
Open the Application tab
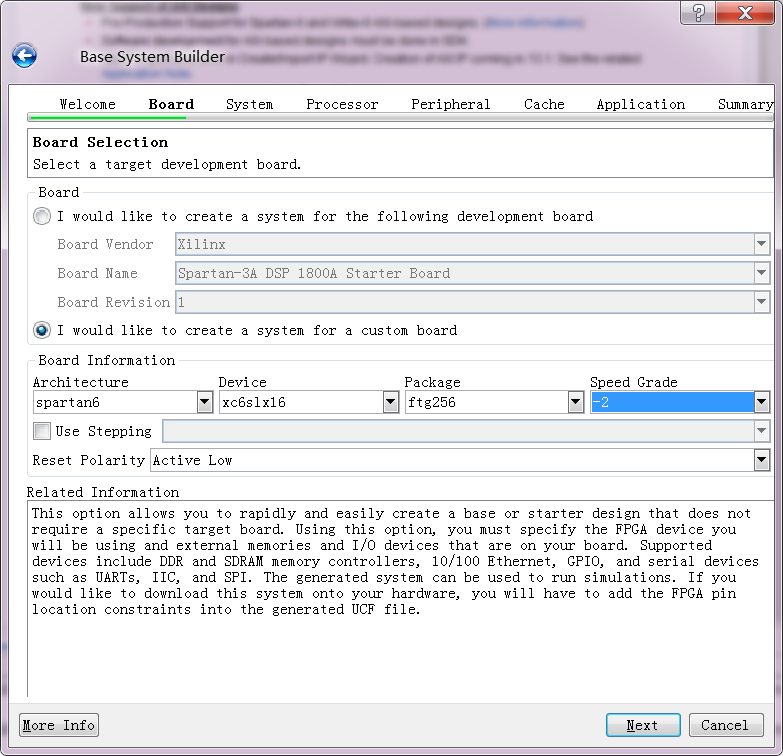[x=640, y=104]
